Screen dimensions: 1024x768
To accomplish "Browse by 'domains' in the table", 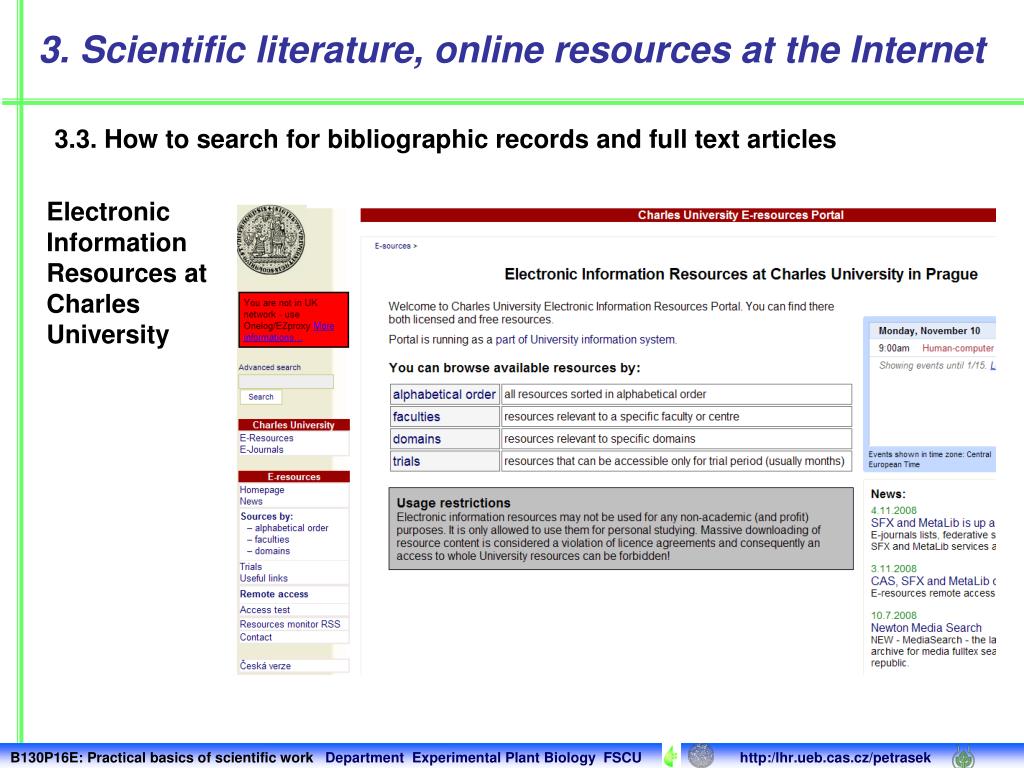I will click(x=417, y=439).
